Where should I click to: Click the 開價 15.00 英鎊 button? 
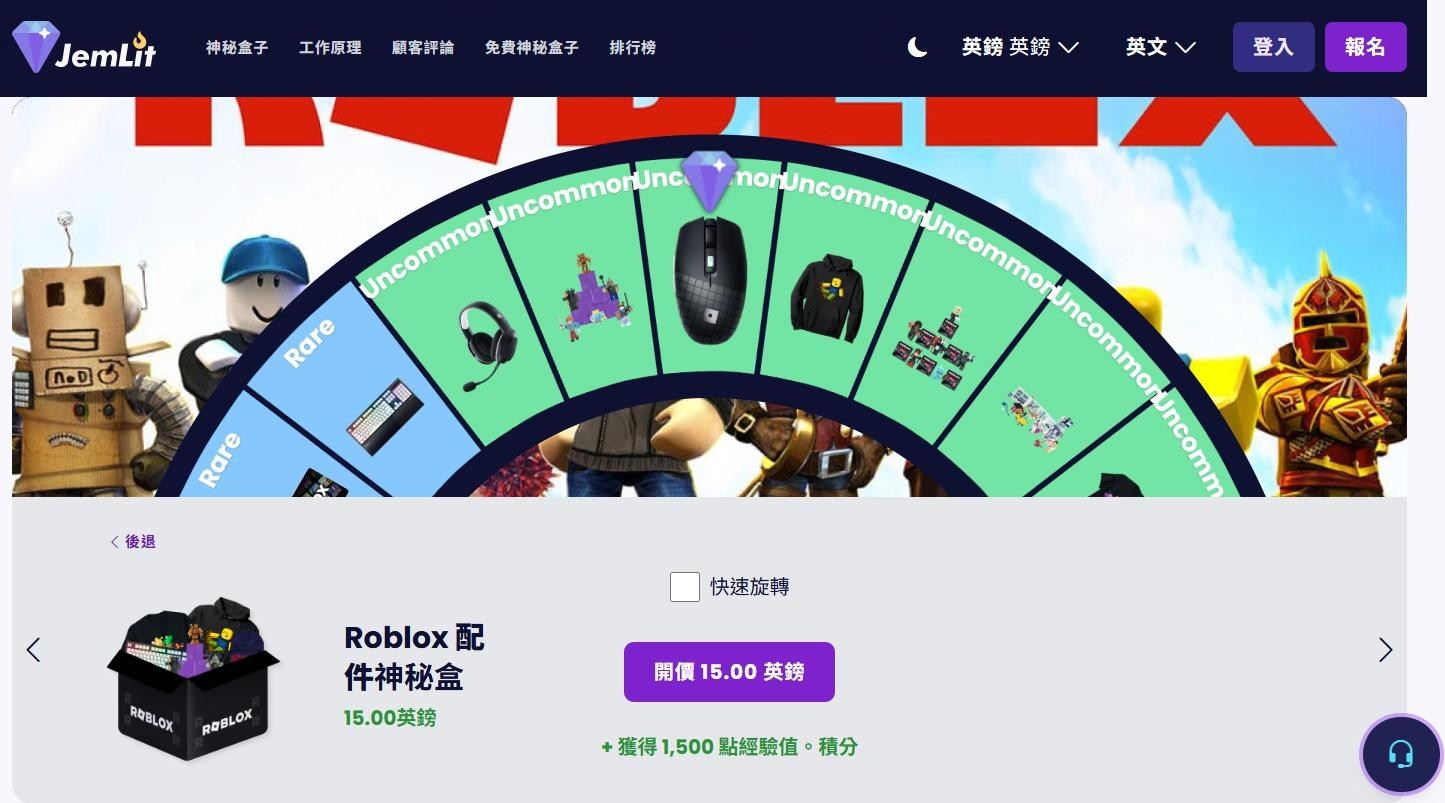click(x=729, y=672)
